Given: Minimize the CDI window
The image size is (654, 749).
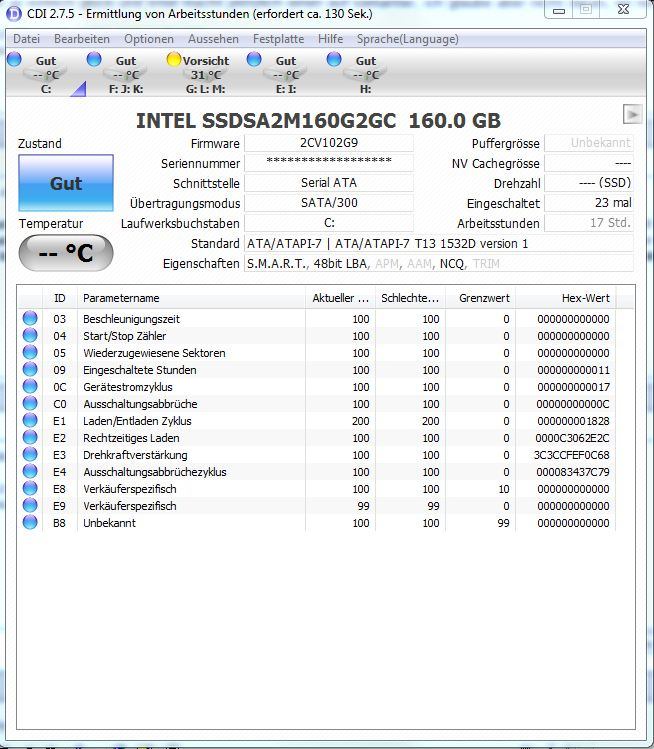Looking at the screenshot, I should 559,10.
